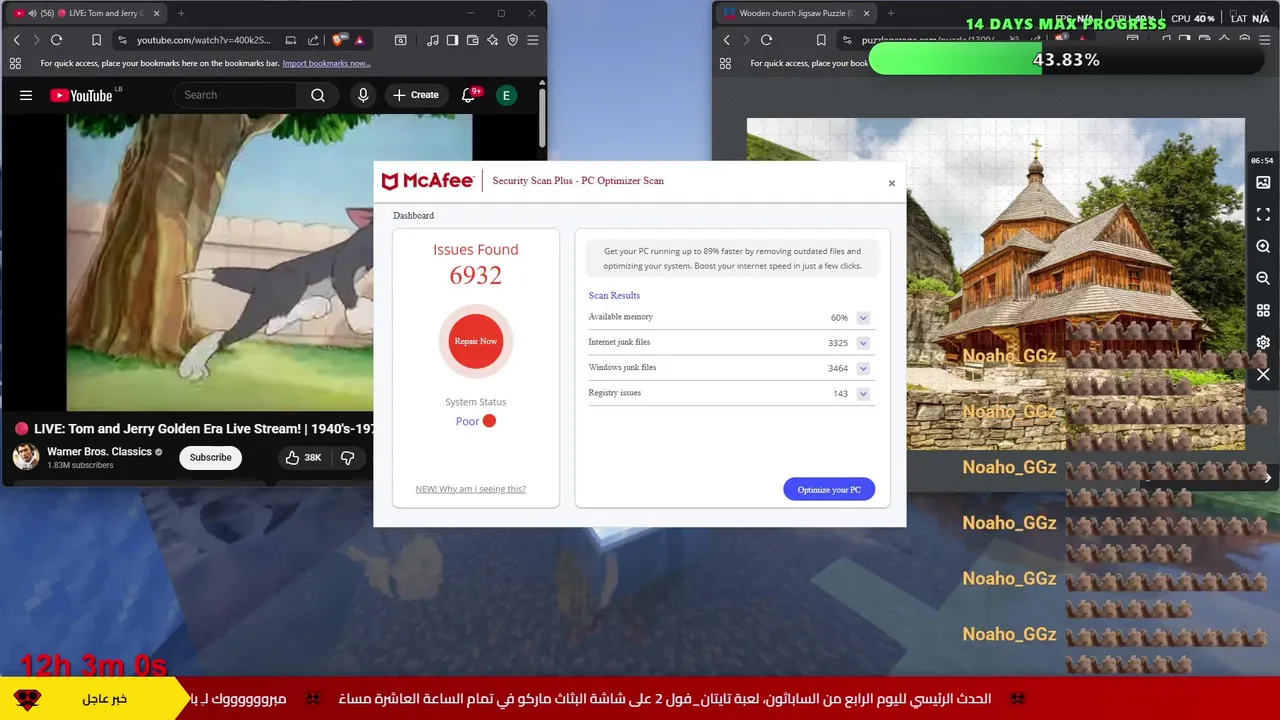
Task: Close the Wooden church Jigsaw Puzzle tab
Action: click(x=866, y=13)
